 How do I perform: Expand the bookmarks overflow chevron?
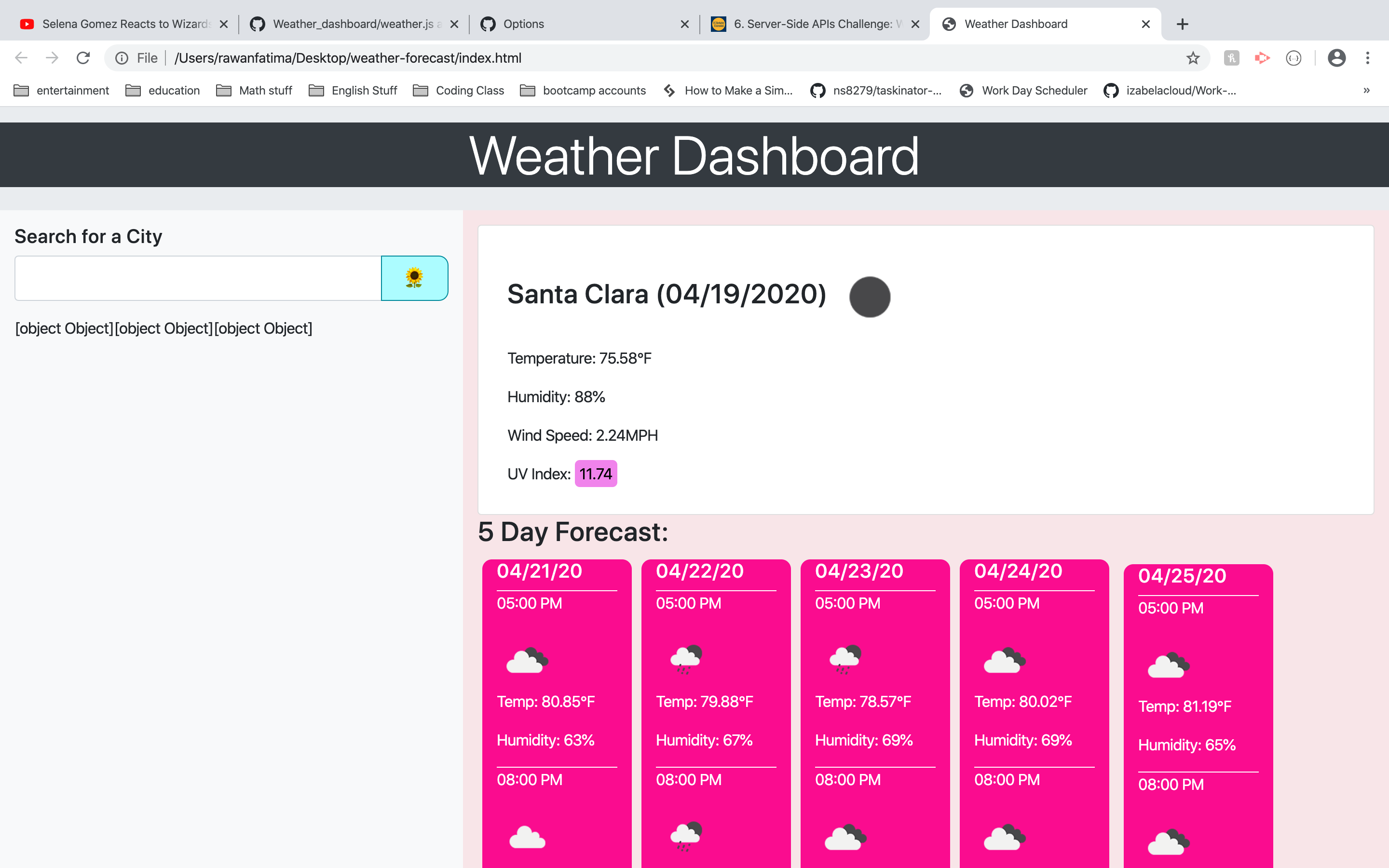pyautogui.click(x=1366, y=90)
